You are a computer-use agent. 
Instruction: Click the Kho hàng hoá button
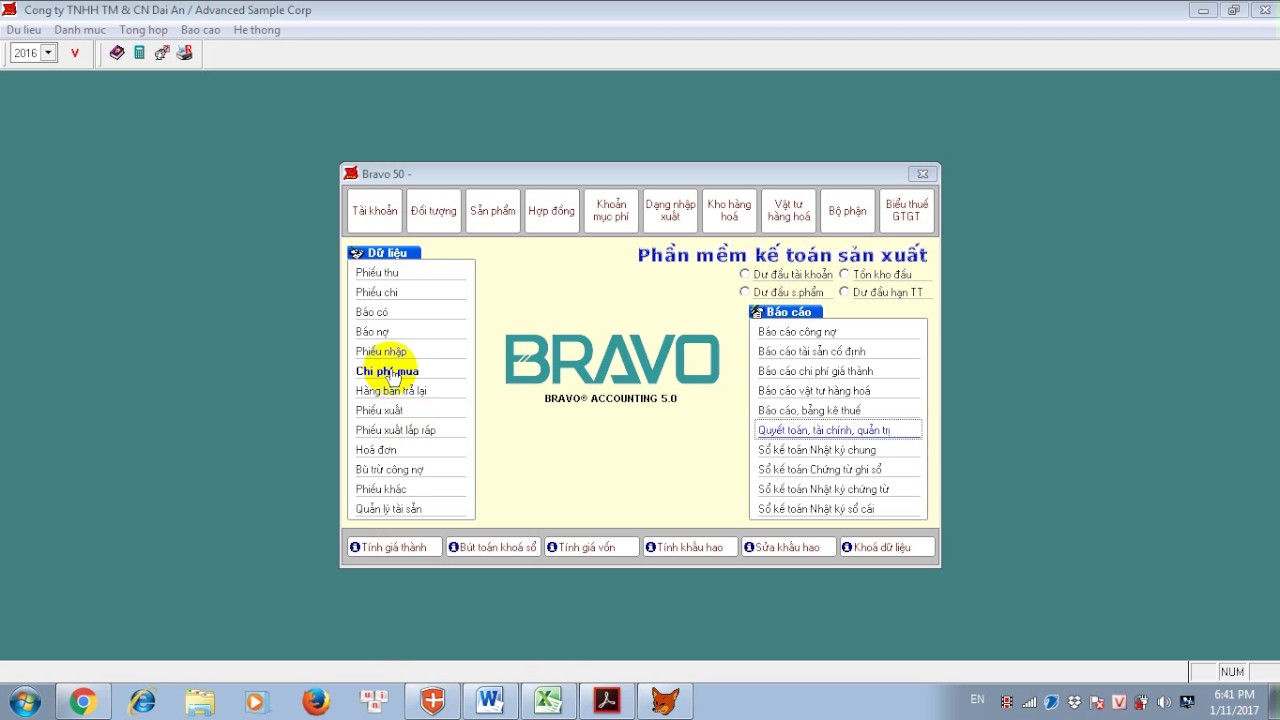[x=729, y=211]
